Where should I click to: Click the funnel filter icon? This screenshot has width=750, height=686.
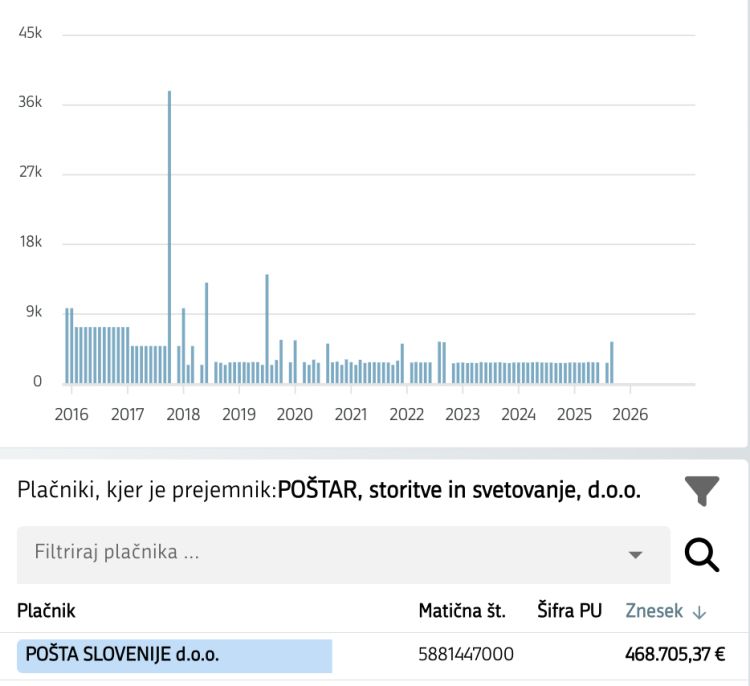(x=702, y=491)
